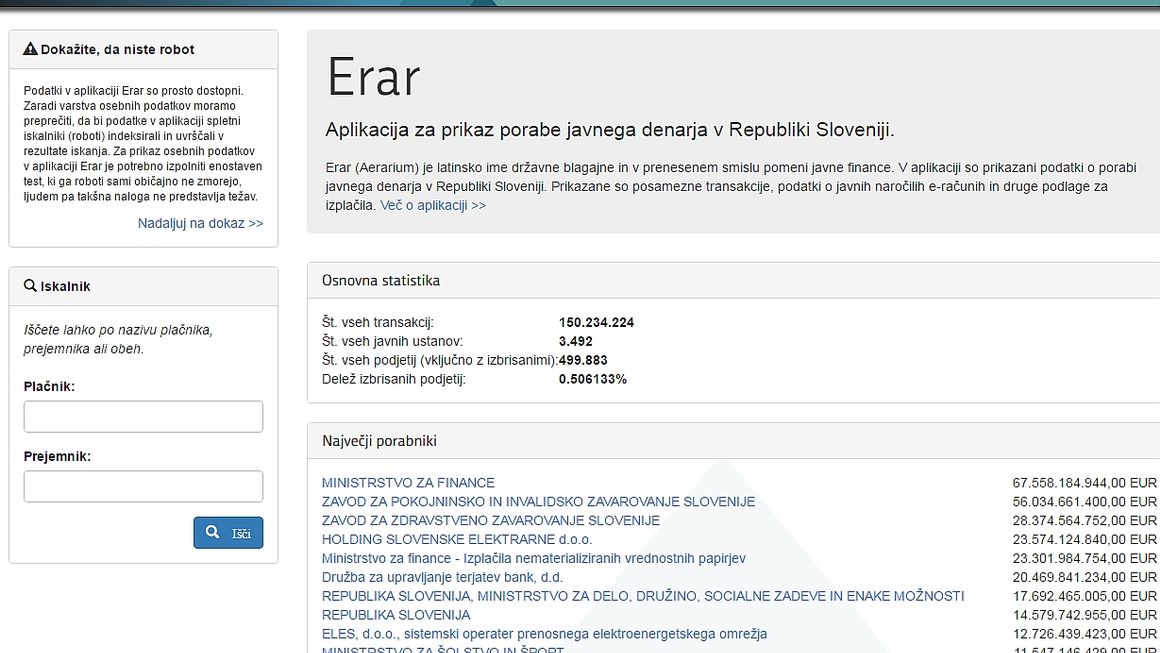
Task: Open the 'Nadaljuj na dokaz >>' link
Action: pyautogui.click(x=200, y=223)
